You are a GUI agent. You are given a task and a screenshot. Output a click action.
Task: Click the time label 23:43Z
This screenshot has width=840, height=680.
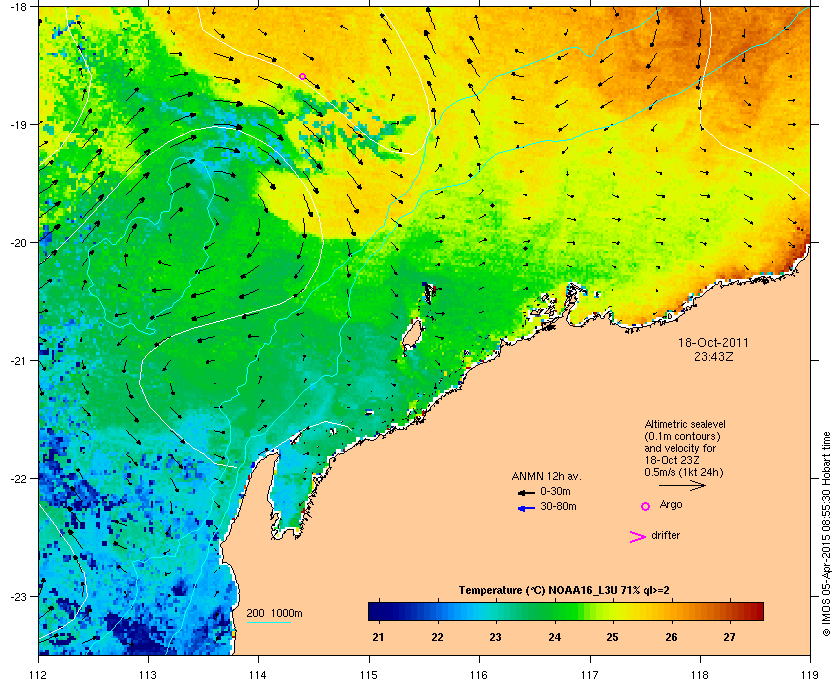714,356
